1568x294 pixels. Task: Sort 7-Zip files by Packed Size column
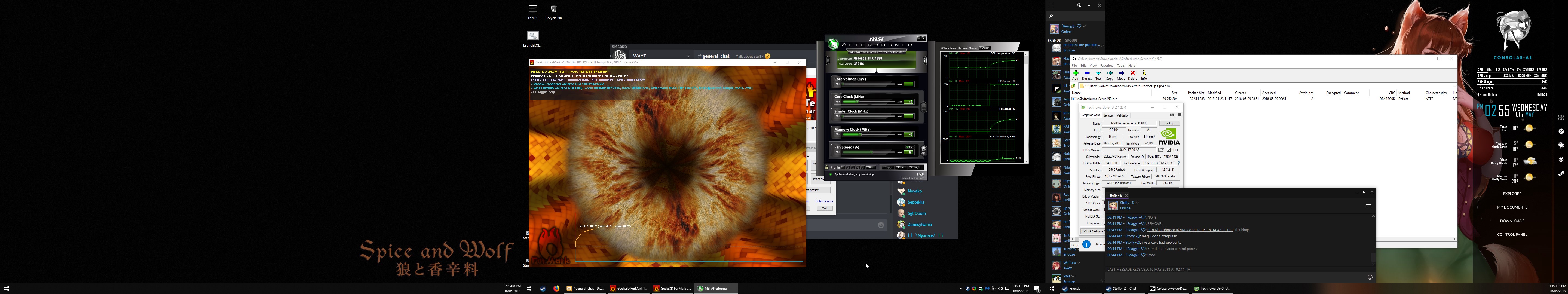click(x=1196, y=93)
